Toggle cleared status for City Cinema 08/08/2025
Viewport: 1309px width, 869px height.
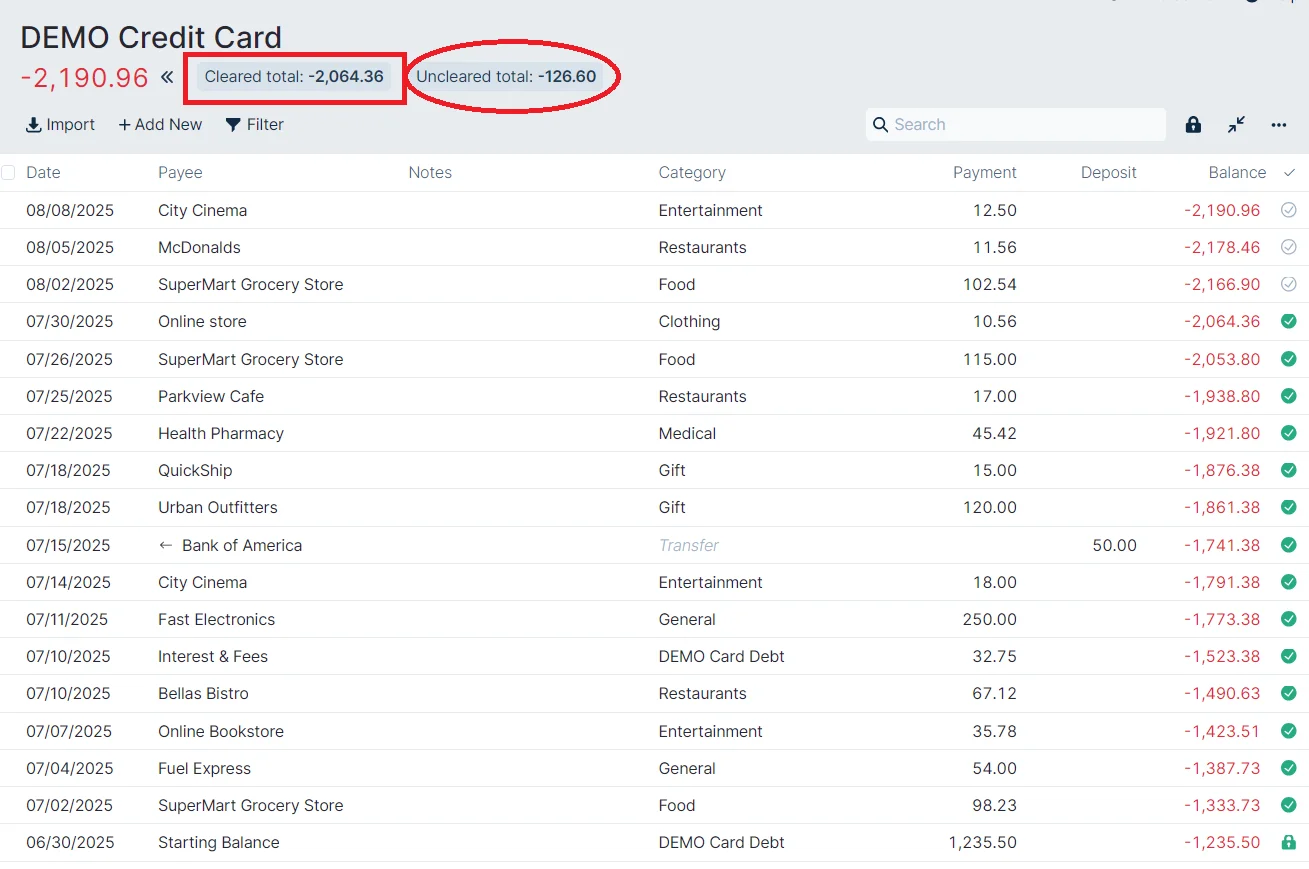1288,210
